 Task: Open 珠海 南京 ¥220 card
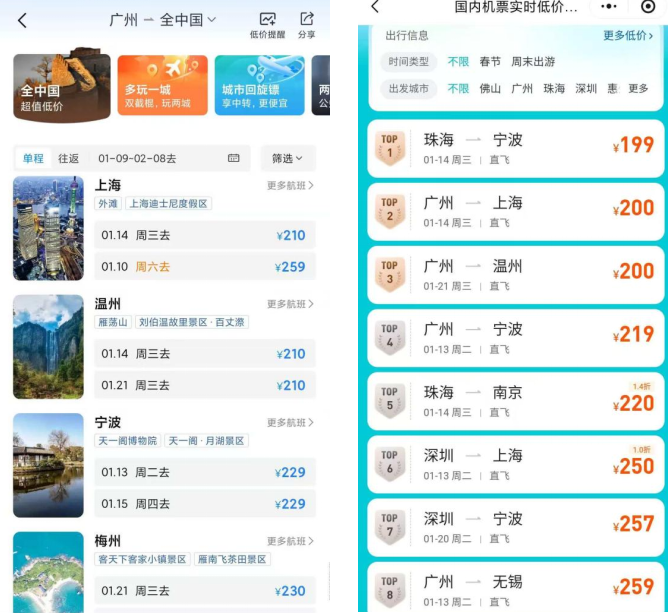515,401
